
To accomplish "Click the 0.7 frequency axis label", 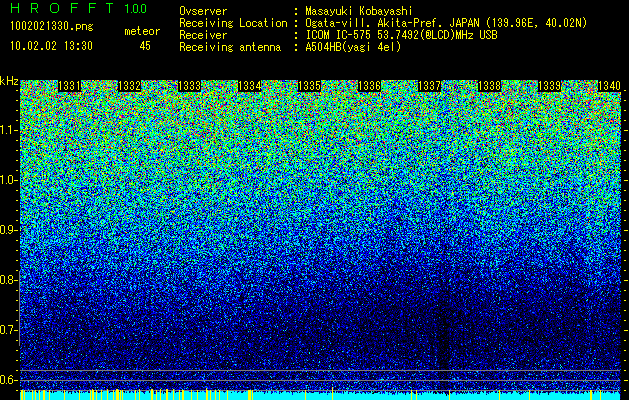I will (x=8, y=330).
